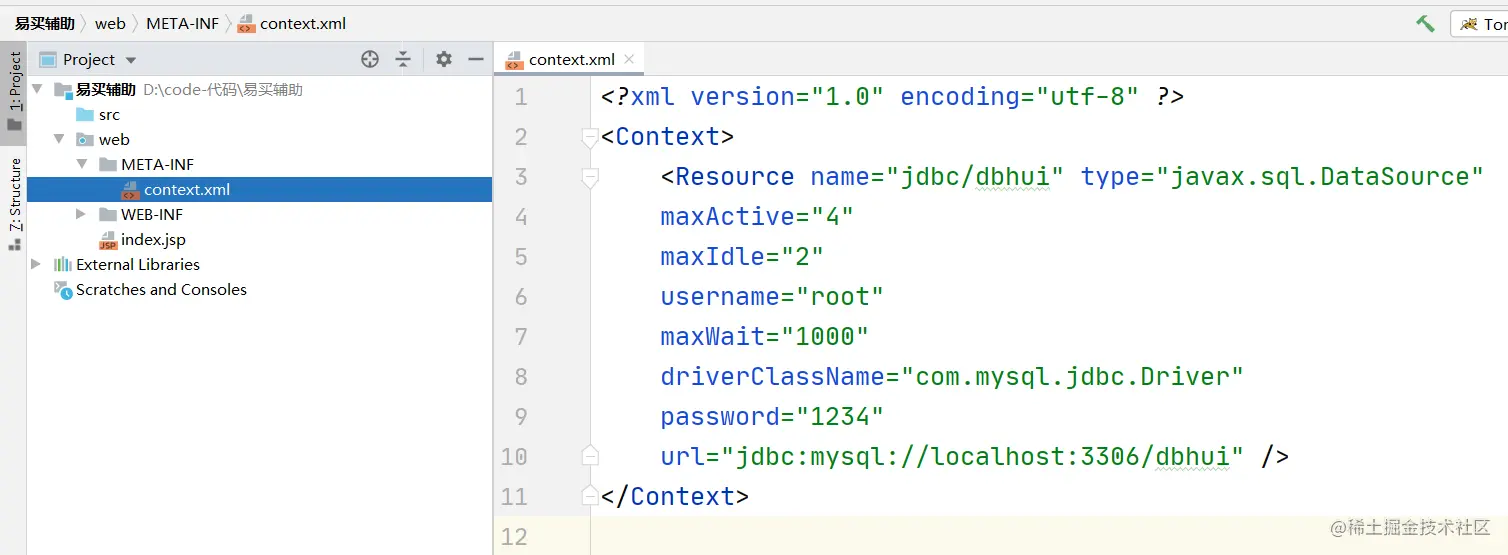Open Scratches and Consoles
This screenshot has width=1508, height=555.
(x=160, y=290)
